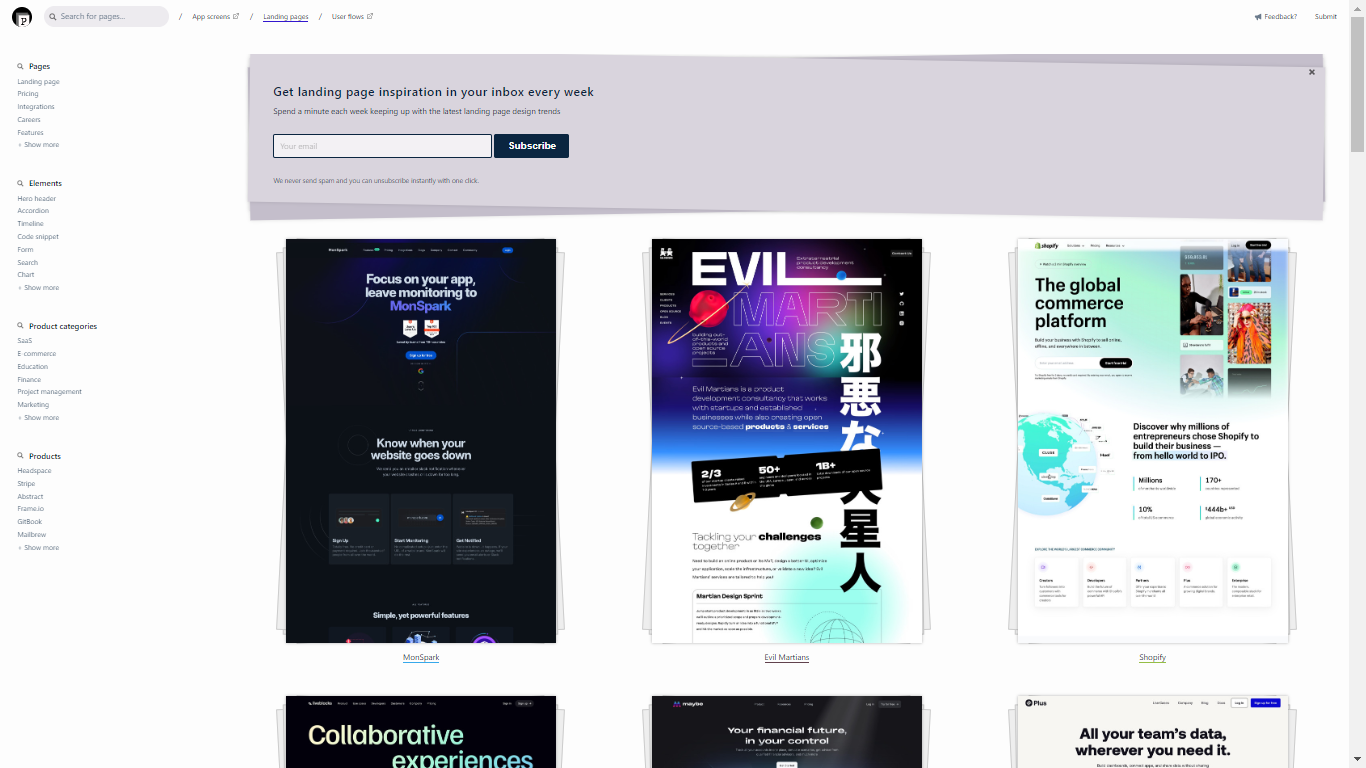Open Frame.io in the Products list

pyautogui.click(x=30, y=509)
